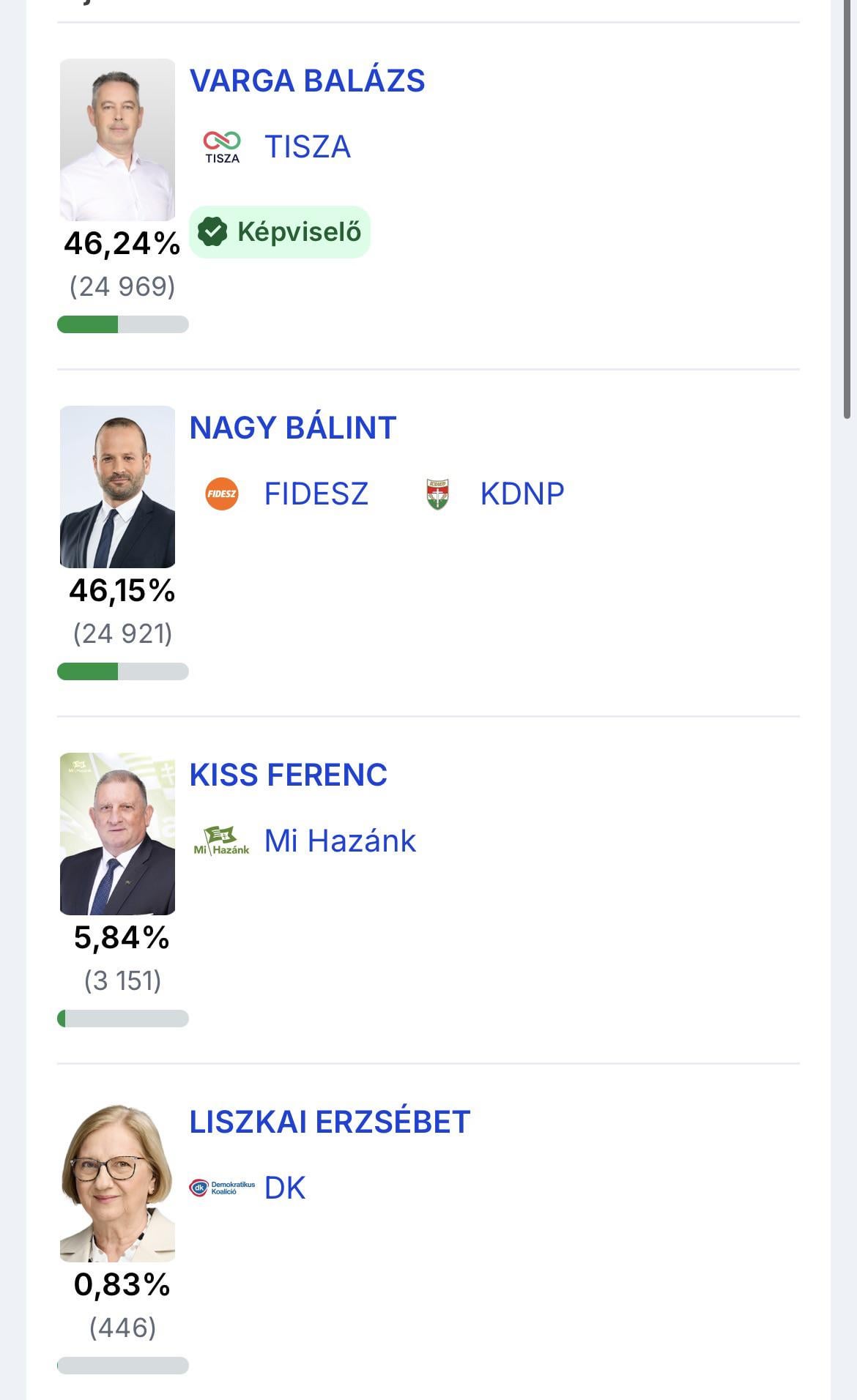Click the TISZA party logo icon

221,146
